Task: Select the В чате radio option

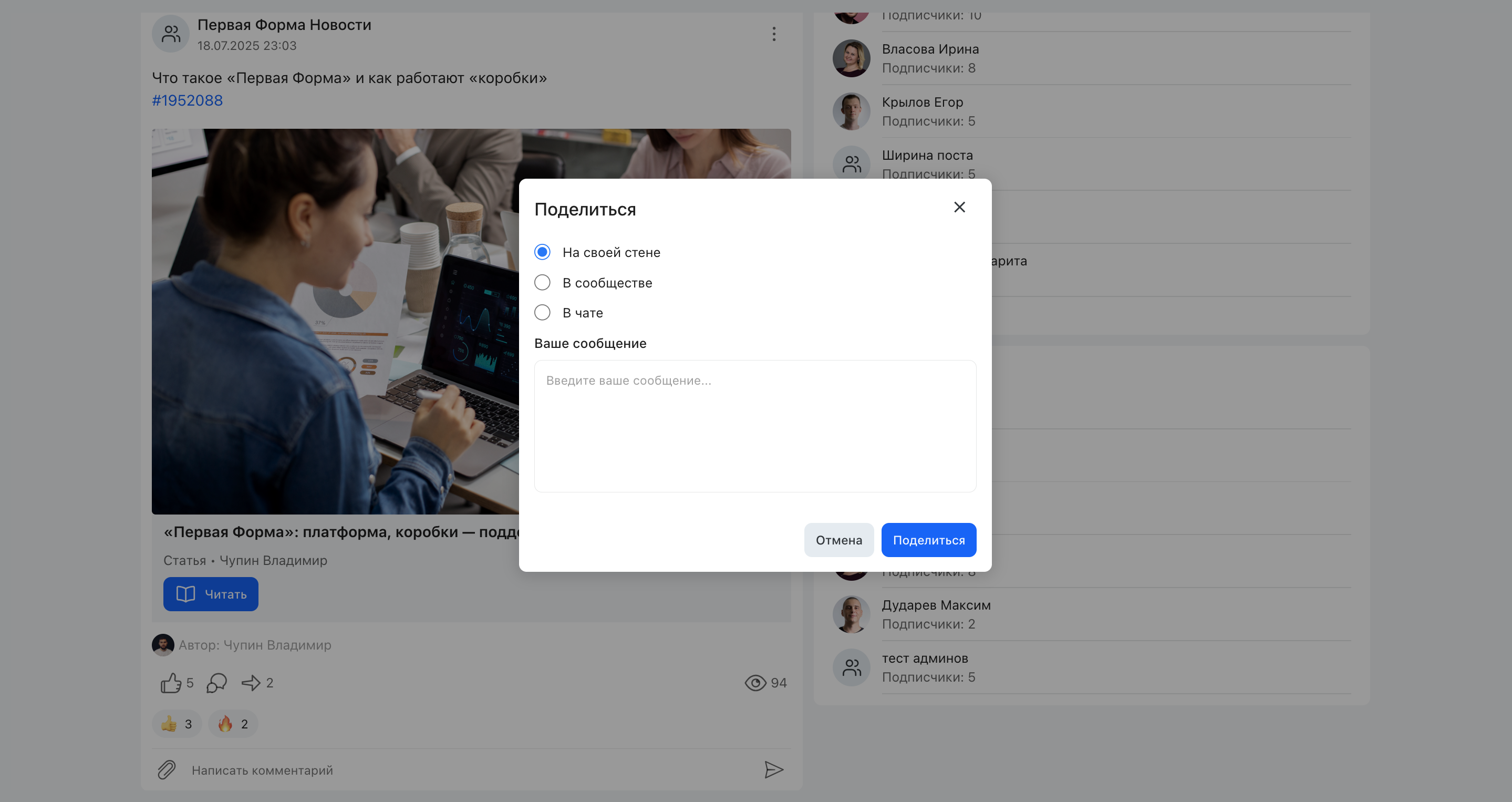Action: [x=542, y=312]
